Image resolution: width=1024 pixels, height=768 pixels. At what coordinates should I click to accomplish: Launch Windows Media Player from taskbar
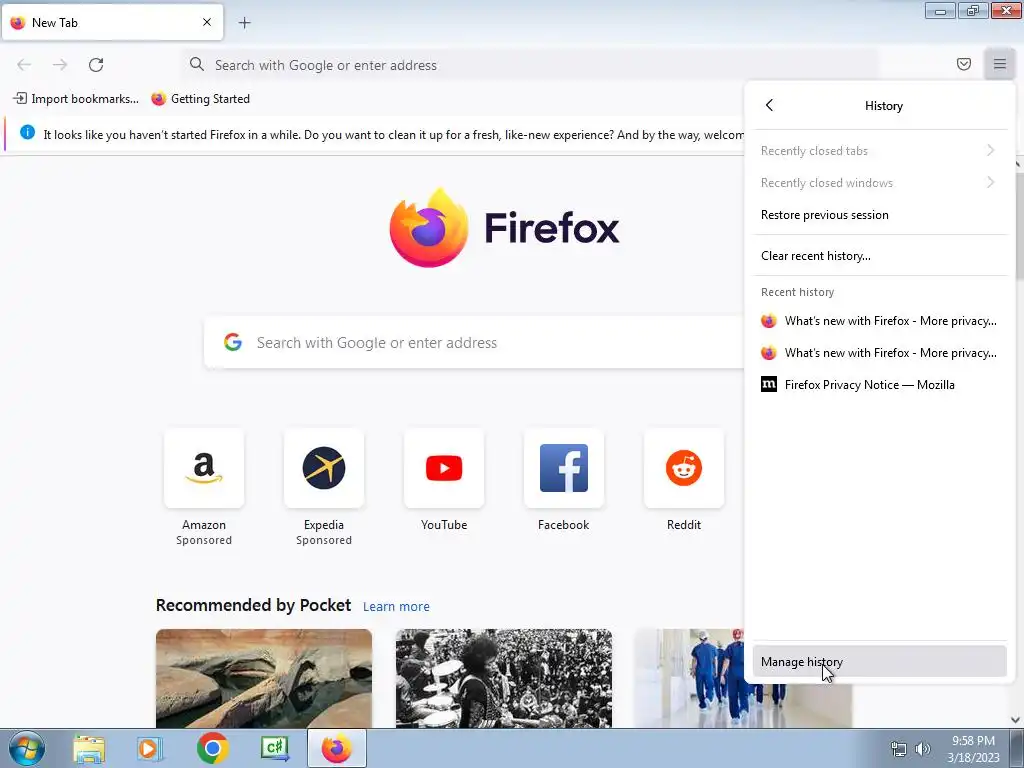click(150, 749)
